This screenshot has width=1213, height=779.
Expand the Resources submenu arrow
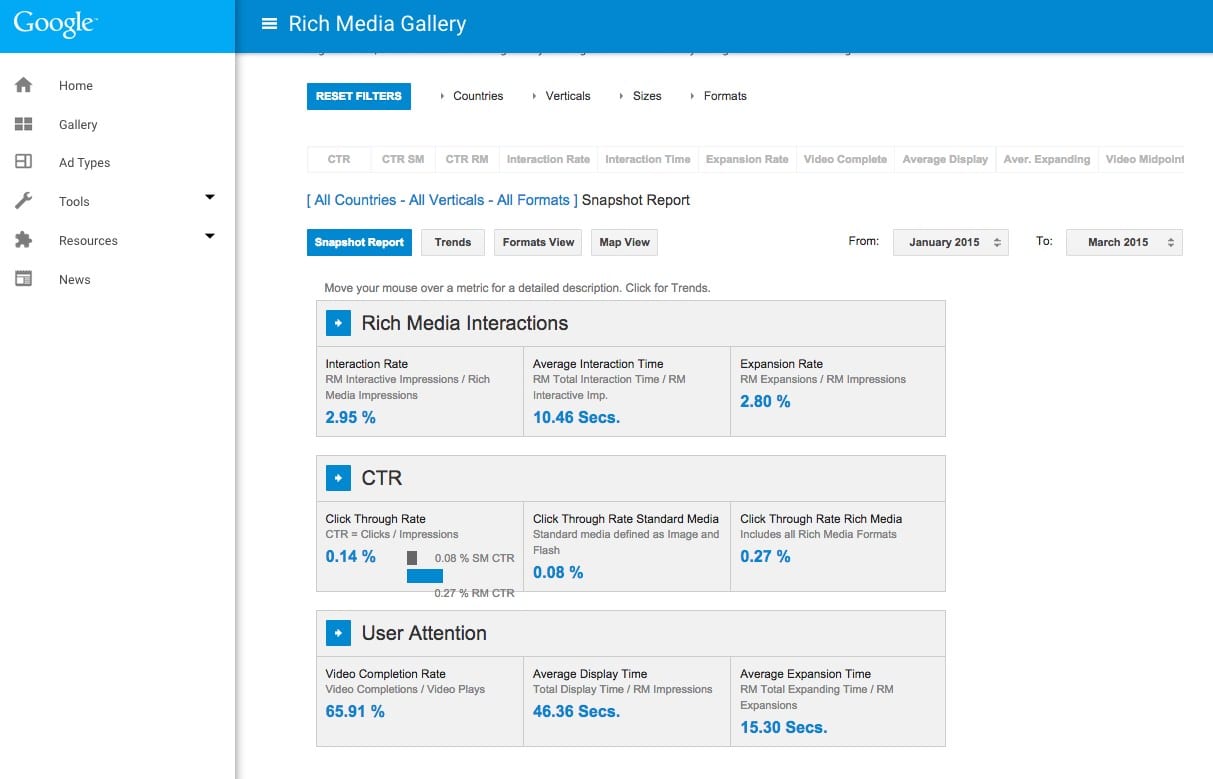pyautogui.click(x=210, y=236)
